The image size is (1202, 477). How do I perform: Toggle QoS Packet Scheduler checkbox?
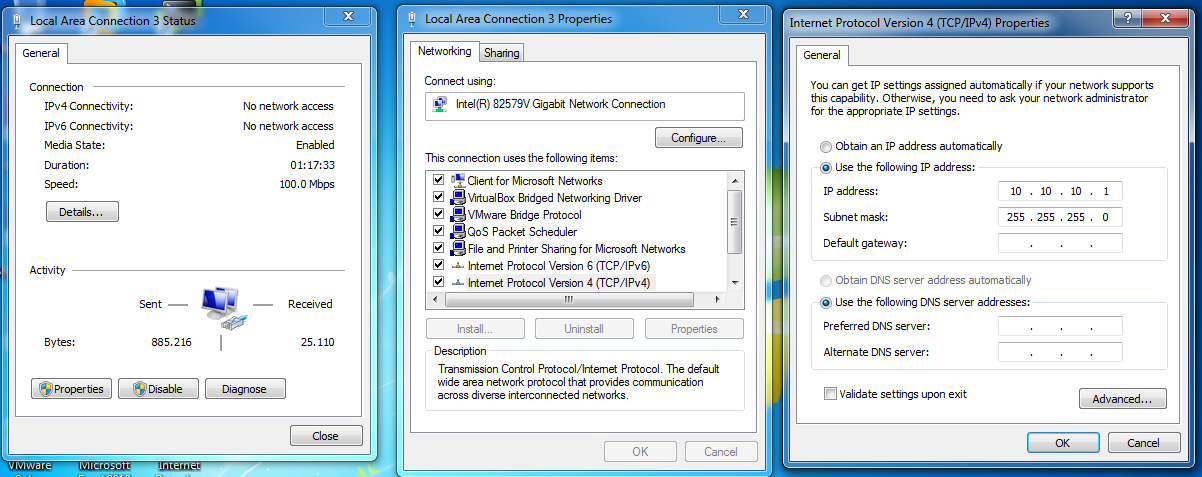pos(438,232)
